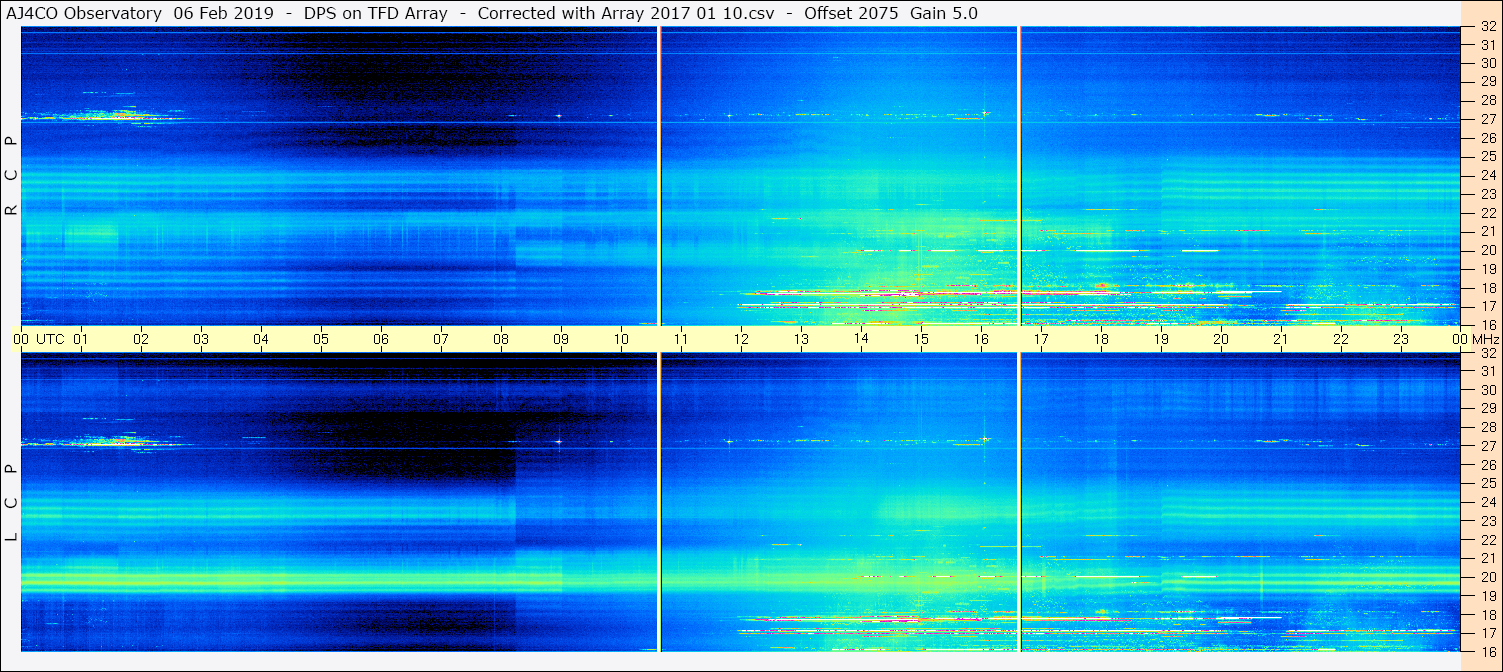Select hour 19 on the time axis
Image resolution: width=1503 pixels, height=672 pixels.
(x=1161, y=339)
